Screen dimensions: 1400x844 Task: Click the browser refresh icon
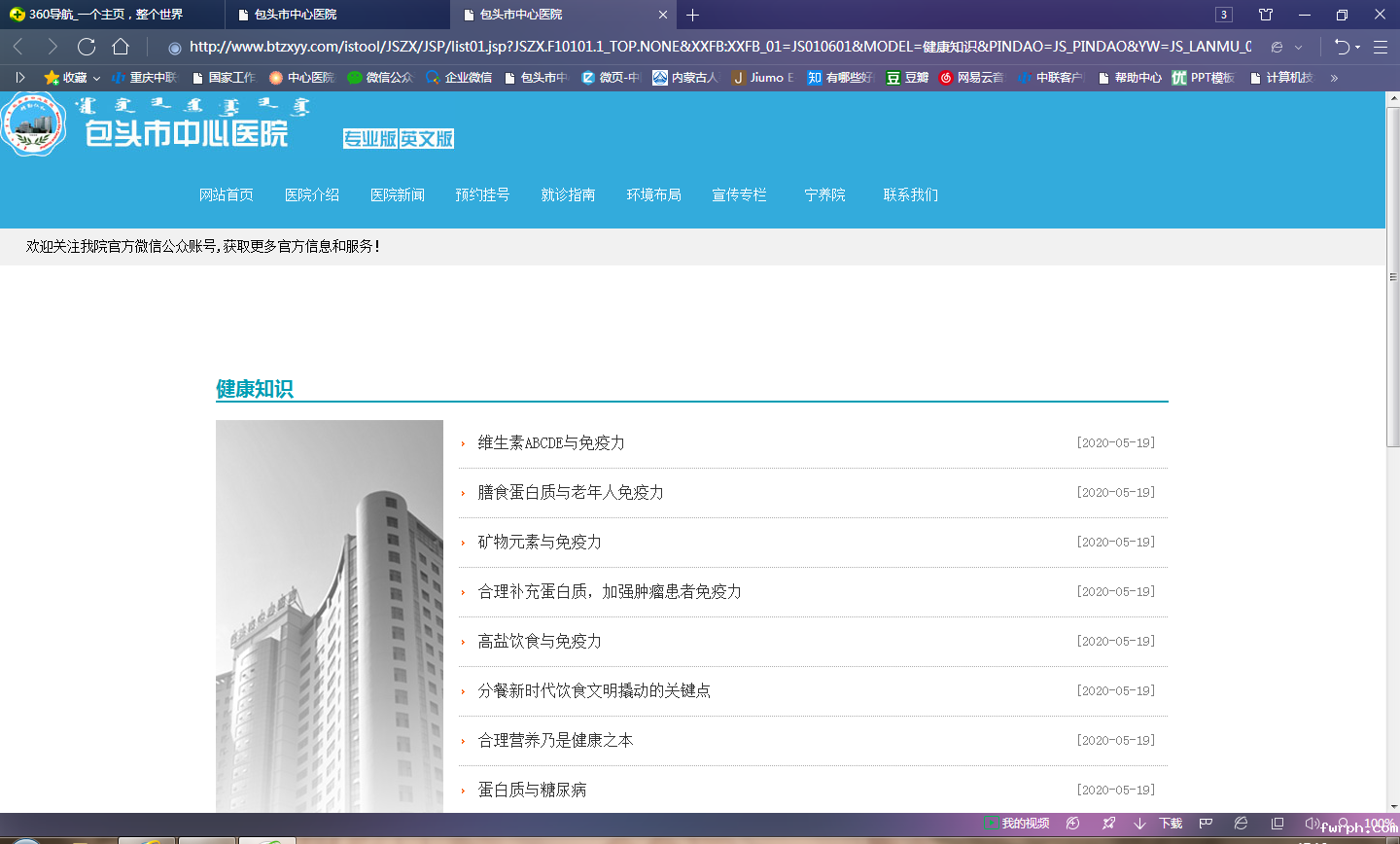pos(87,47)
